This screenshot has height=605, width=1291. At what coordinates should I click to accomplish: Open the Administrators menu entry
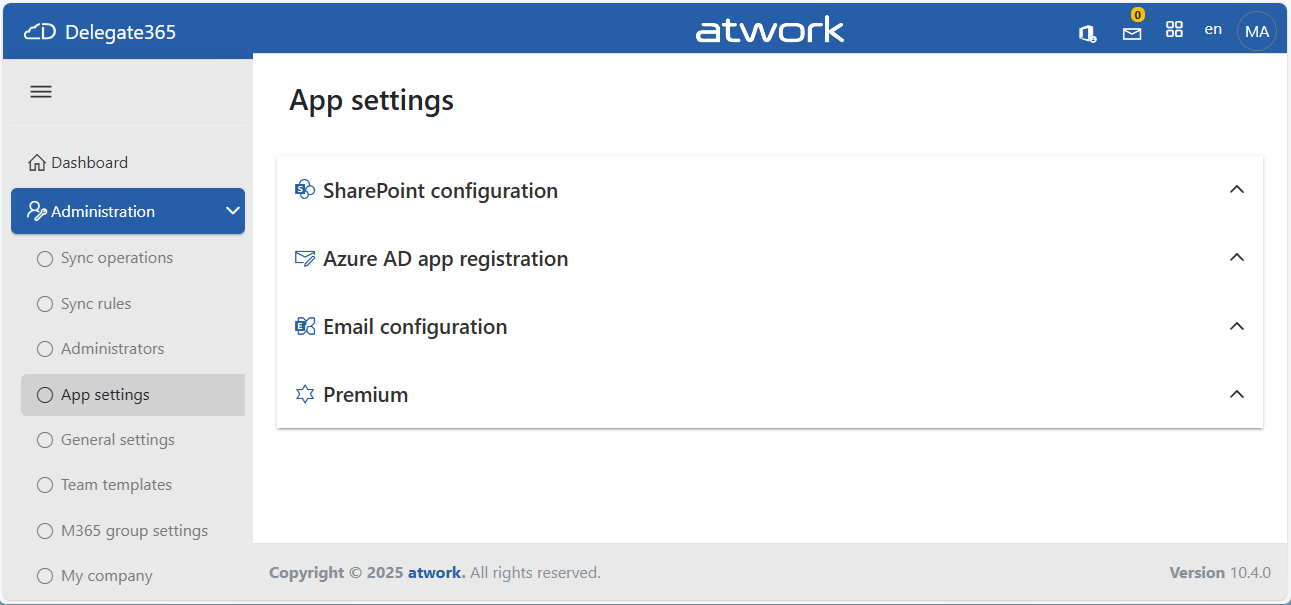click(x=112, y=349)
